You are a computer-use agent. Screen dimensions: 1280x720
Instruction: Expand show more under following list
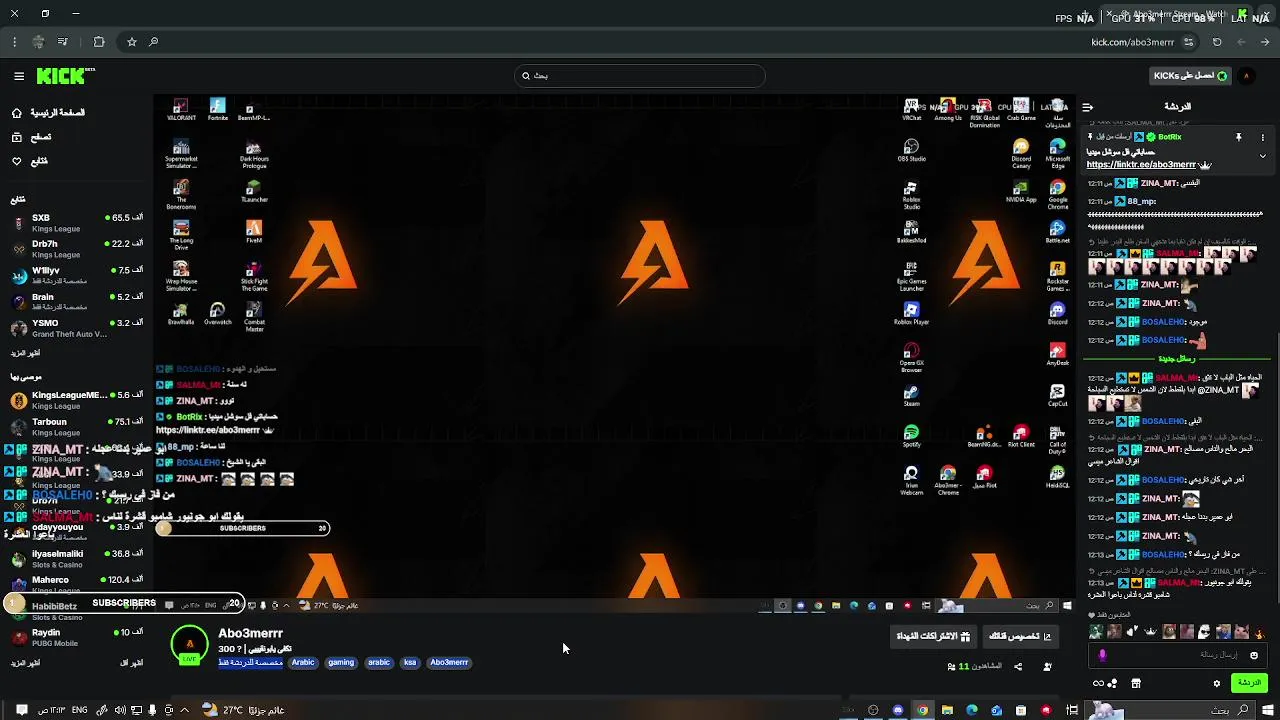click(x=25, y=353)
